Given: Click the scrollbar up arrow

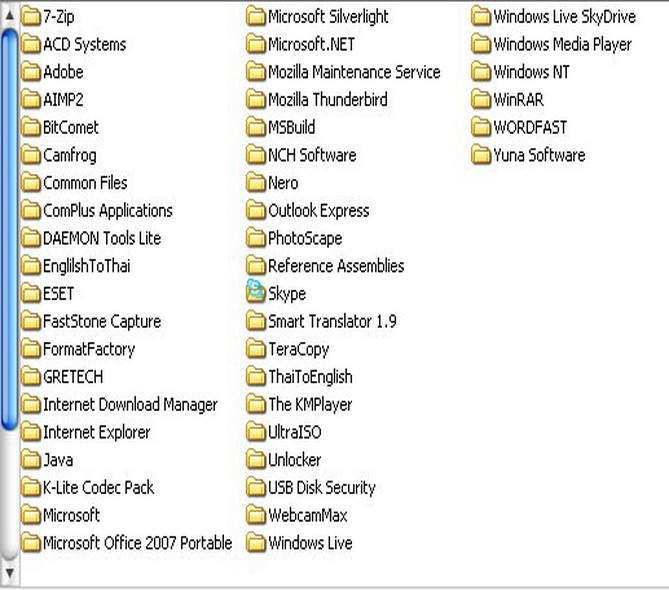Looking at the screenshot, I should point(9,15).
